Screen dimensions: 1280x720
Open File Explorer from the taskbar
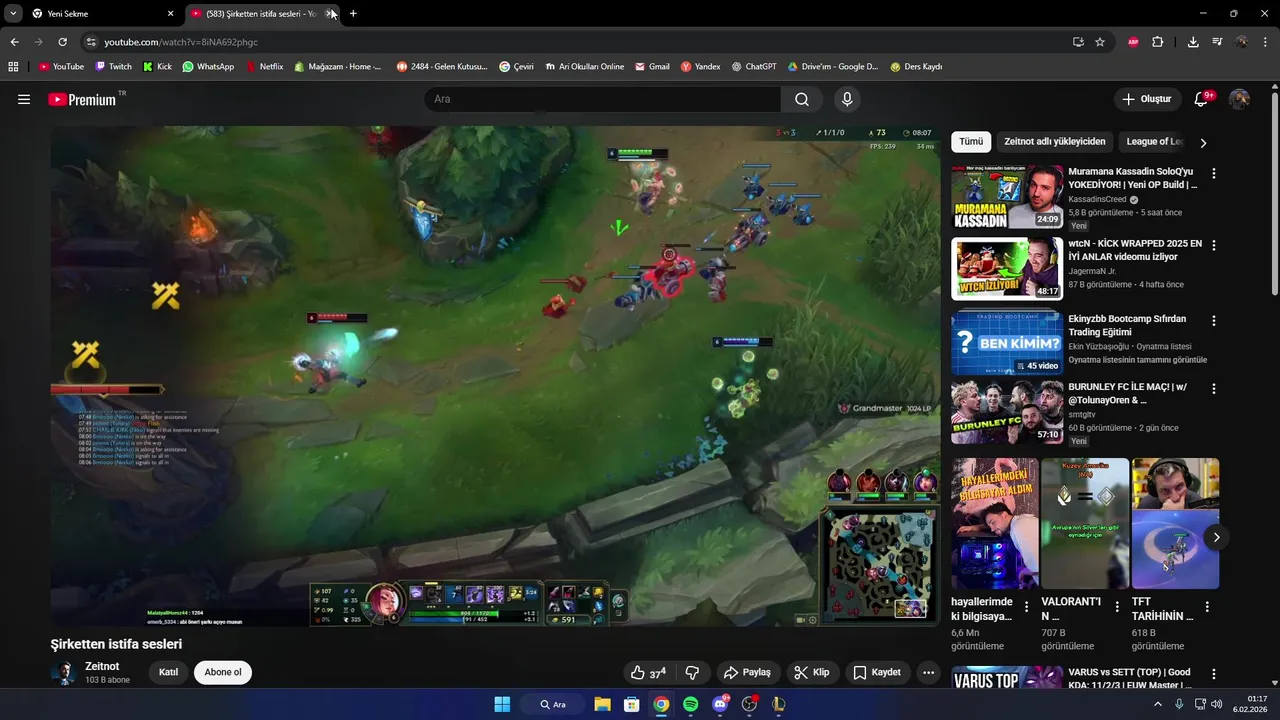point(602,704)
